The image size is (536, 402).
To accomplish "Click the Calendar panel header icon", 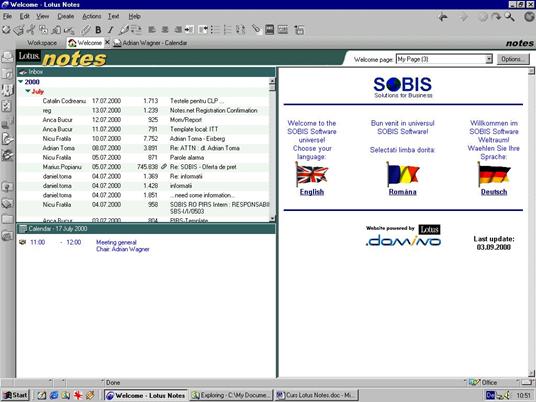I will [x=23, y=229].
